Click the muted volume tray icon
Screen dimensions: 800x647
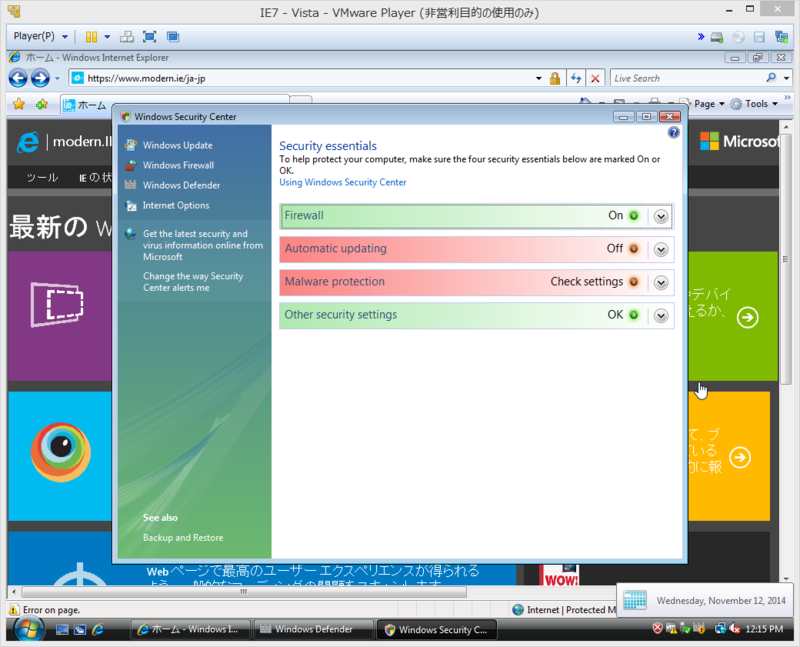[x=735, y=629]
